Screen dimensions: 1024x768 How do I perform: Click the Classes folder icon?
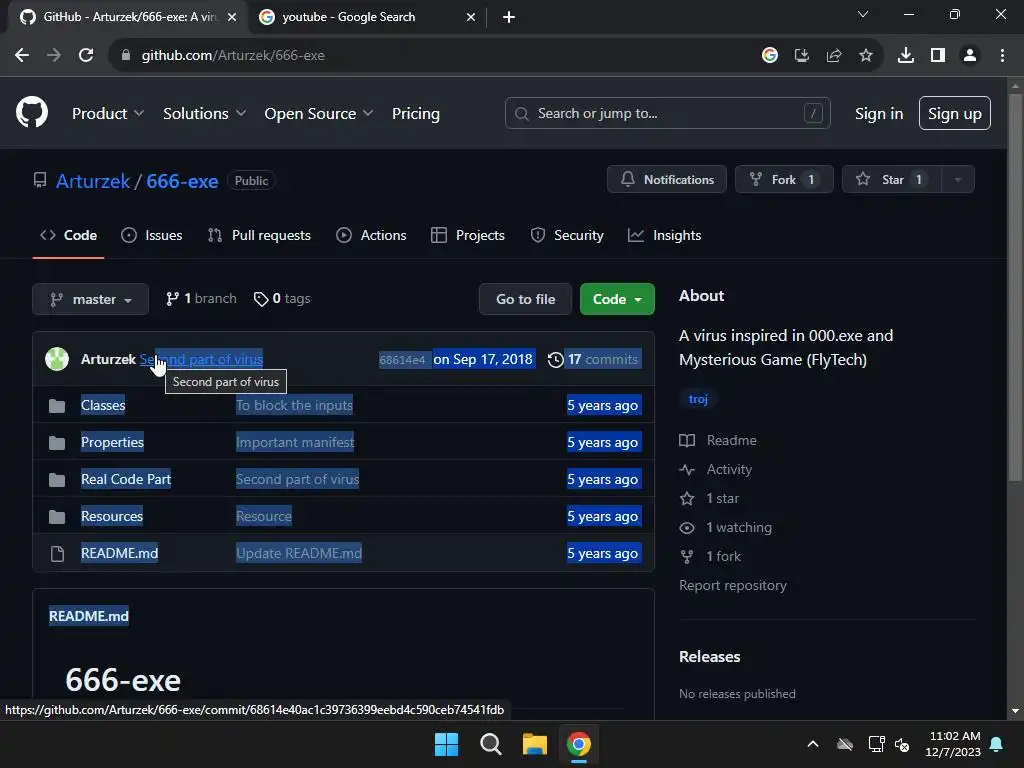click(x=57, y=406)
